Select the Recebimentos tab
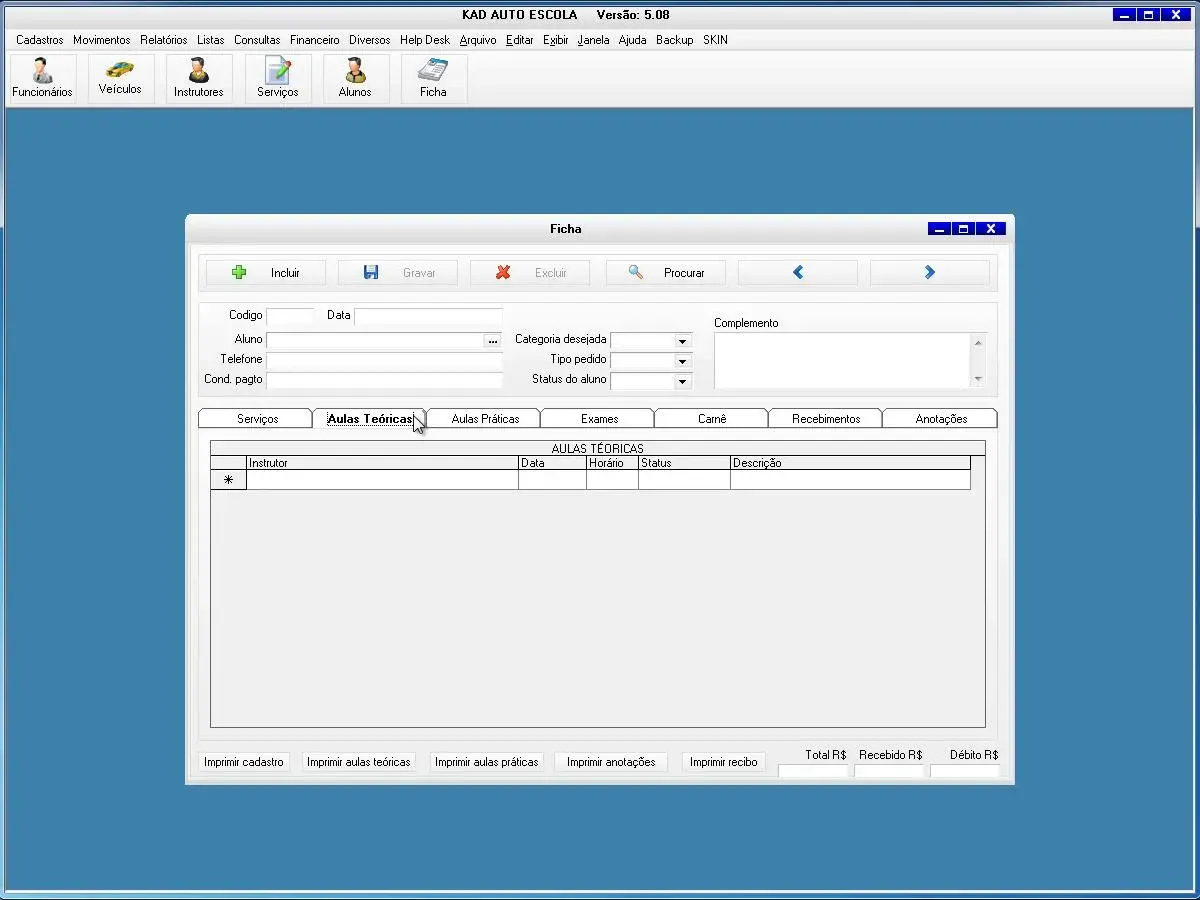This screenshot has width=1200, height=900. click(825, 419)
